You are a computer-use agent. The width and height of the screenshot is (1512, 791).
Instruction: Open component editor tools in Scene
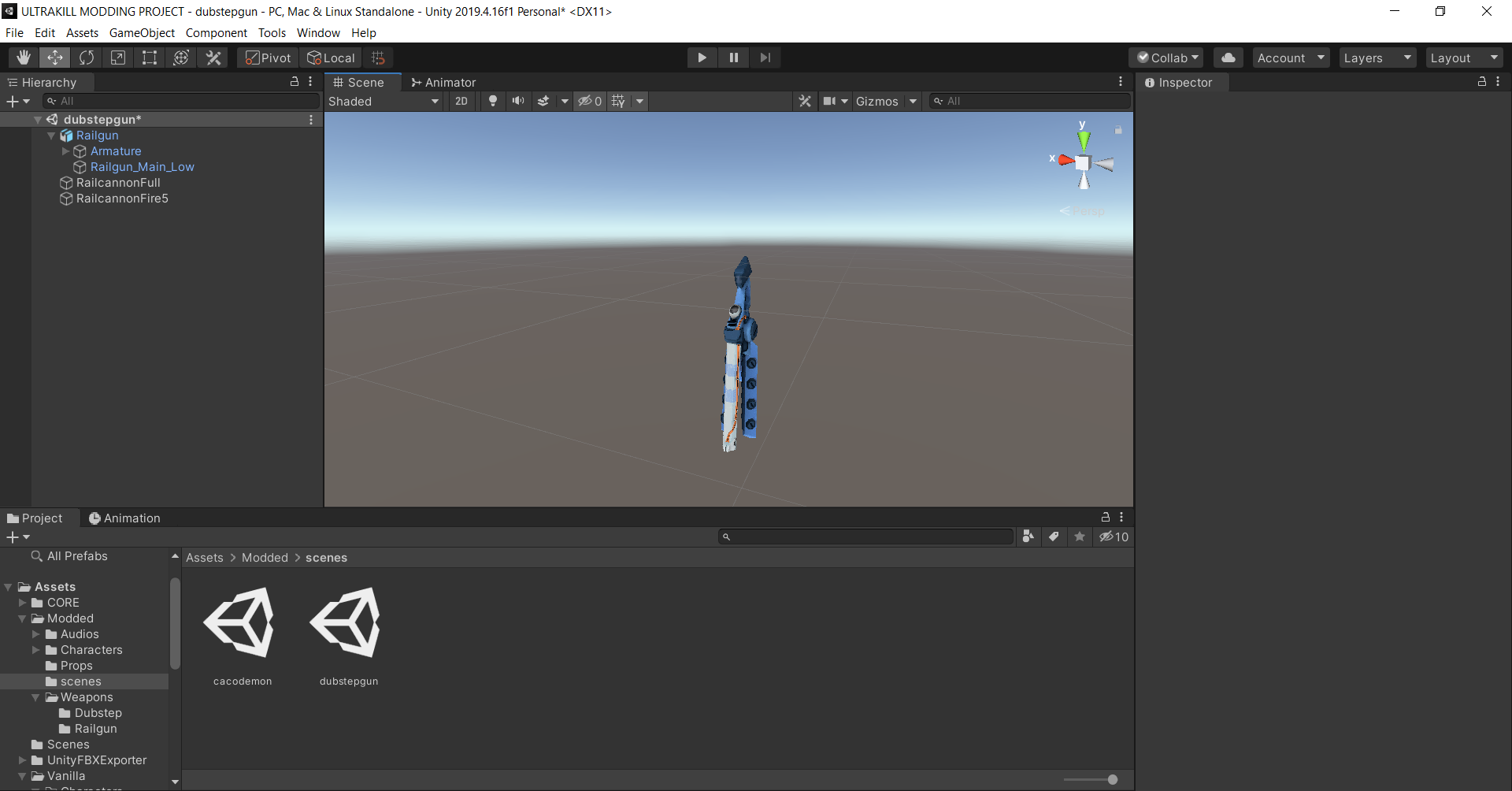[x=805, y=101]
